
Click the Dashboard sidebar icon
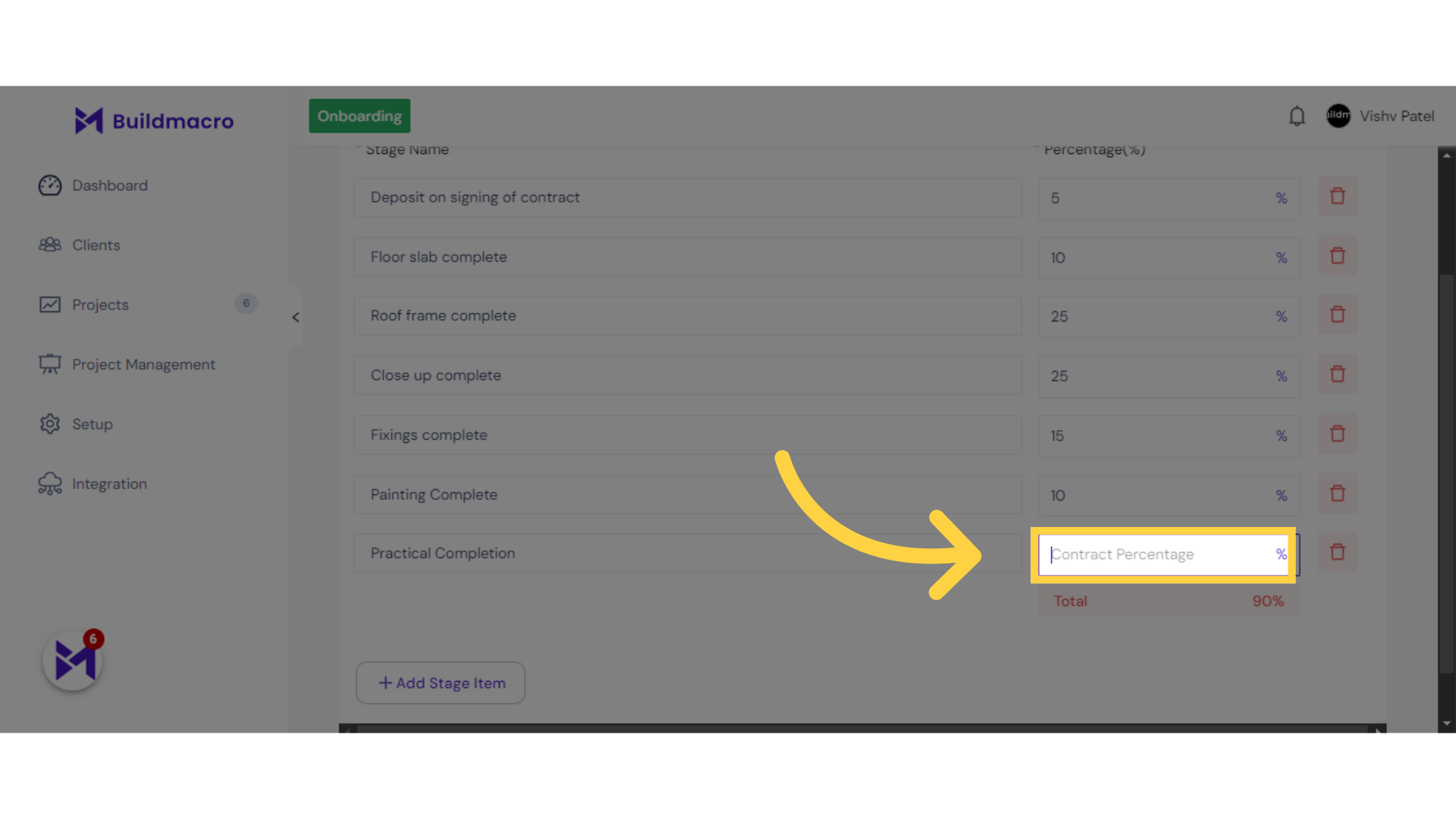(x=49, y=185)
